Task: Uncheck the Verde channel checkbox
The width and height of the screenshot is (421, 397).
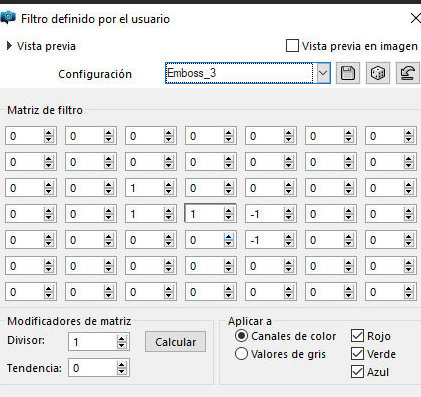Action: tap(357, 354)
